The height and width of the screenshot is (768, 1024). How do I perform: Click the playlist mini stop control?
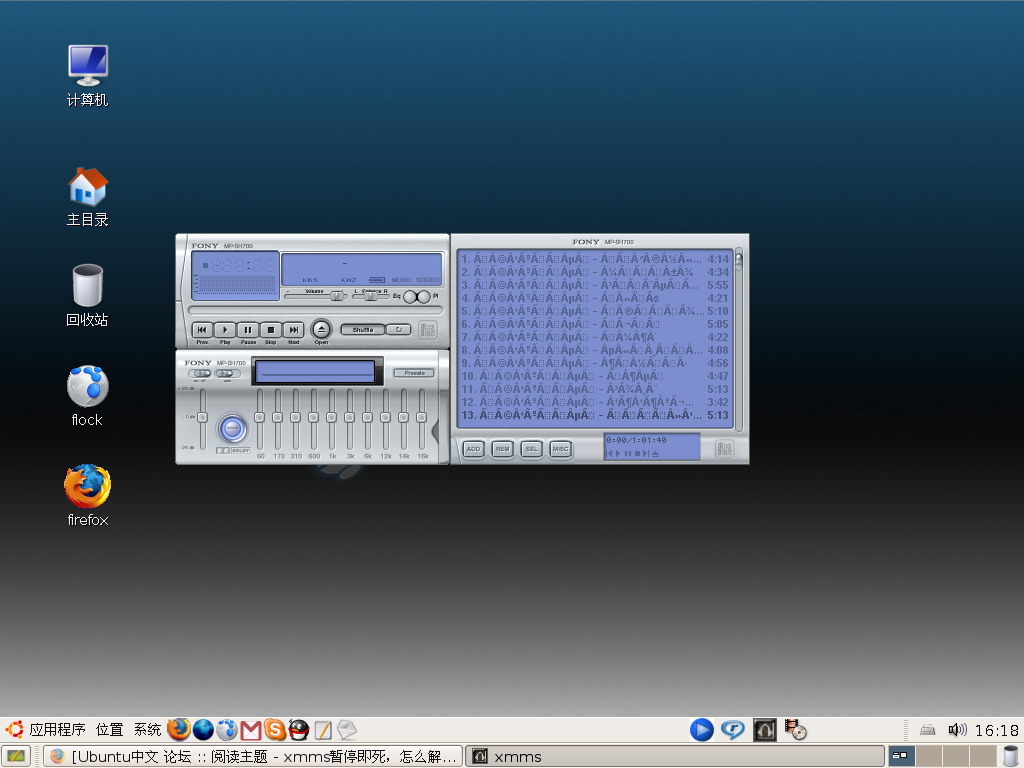click(x=637, y=453)
